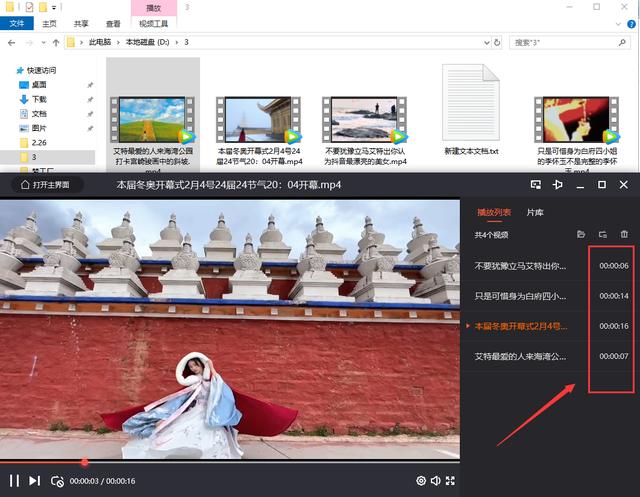Click the timer icon next to playback time
This screenshot has width=640, height=497.
pyautogui.click(x=58, y=481)
